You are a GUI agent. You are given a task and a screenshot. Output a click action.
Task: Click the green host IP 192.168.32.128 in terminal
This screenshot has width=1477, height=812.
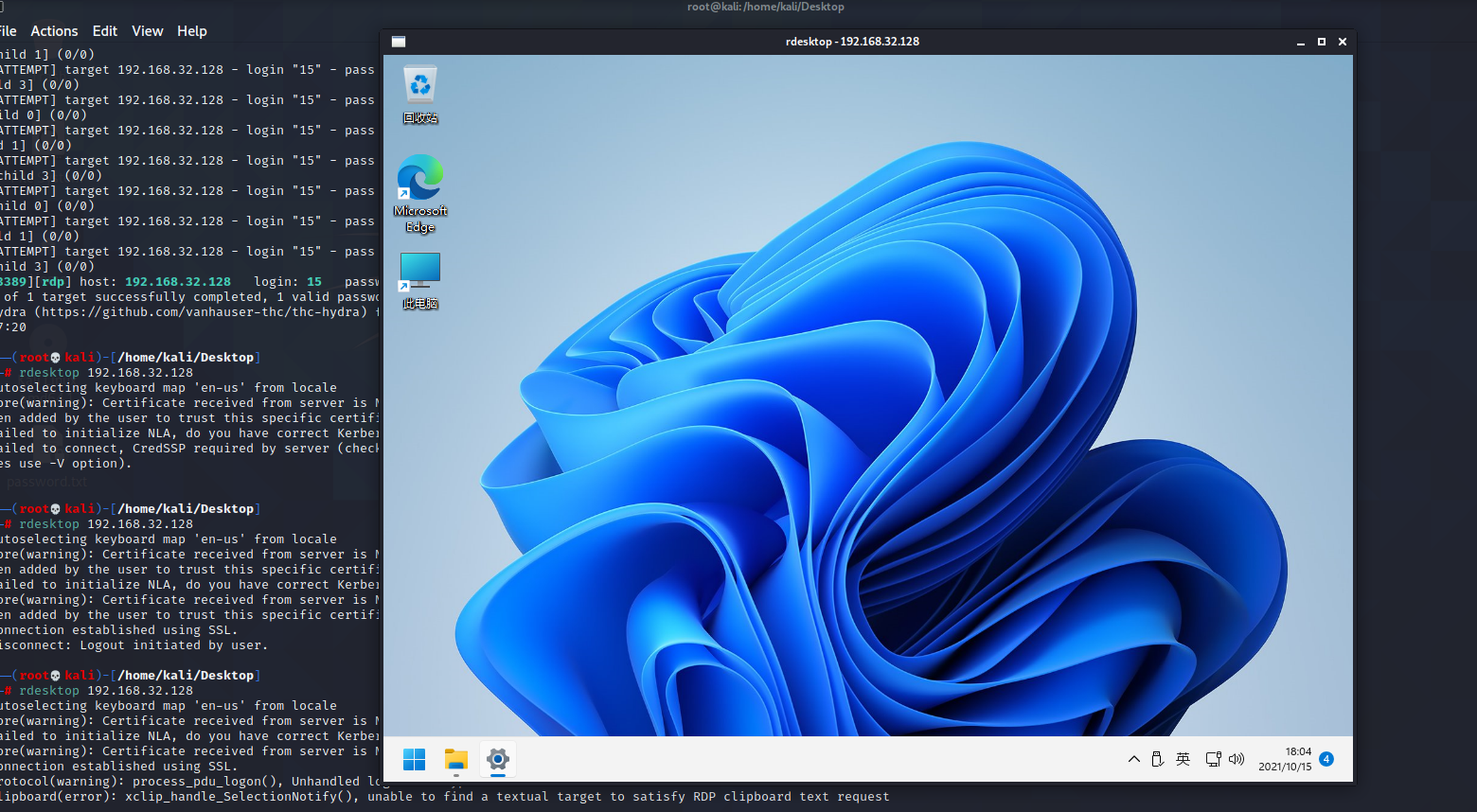[178, 282]
